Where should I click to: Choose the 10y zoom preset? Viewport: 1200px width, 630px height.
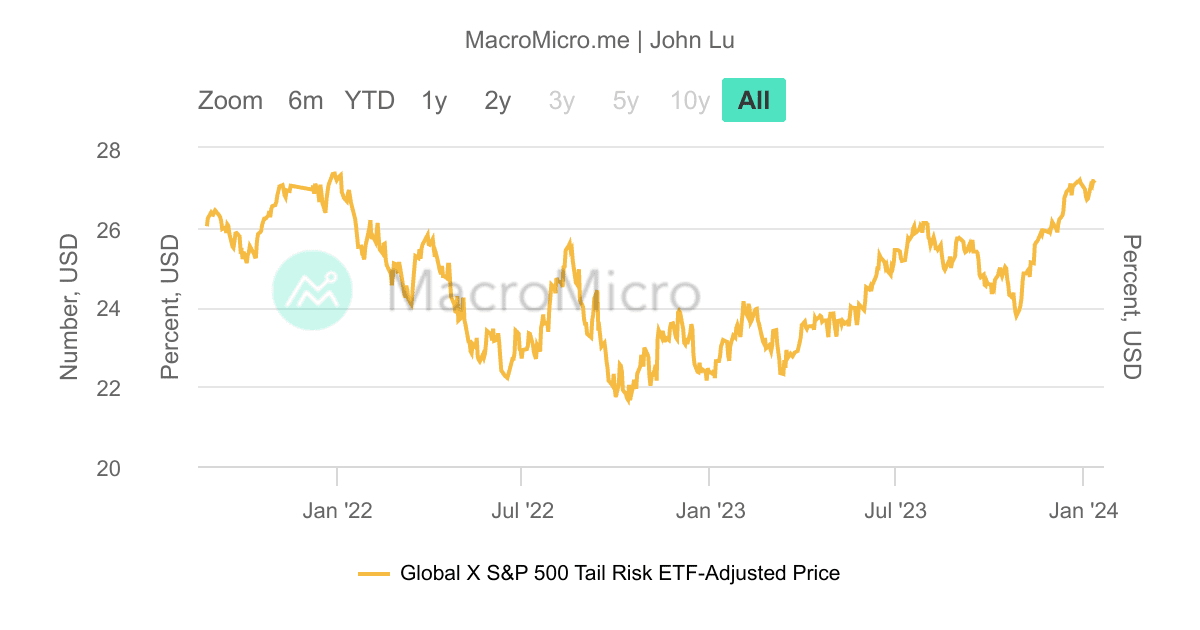point(688,100)
